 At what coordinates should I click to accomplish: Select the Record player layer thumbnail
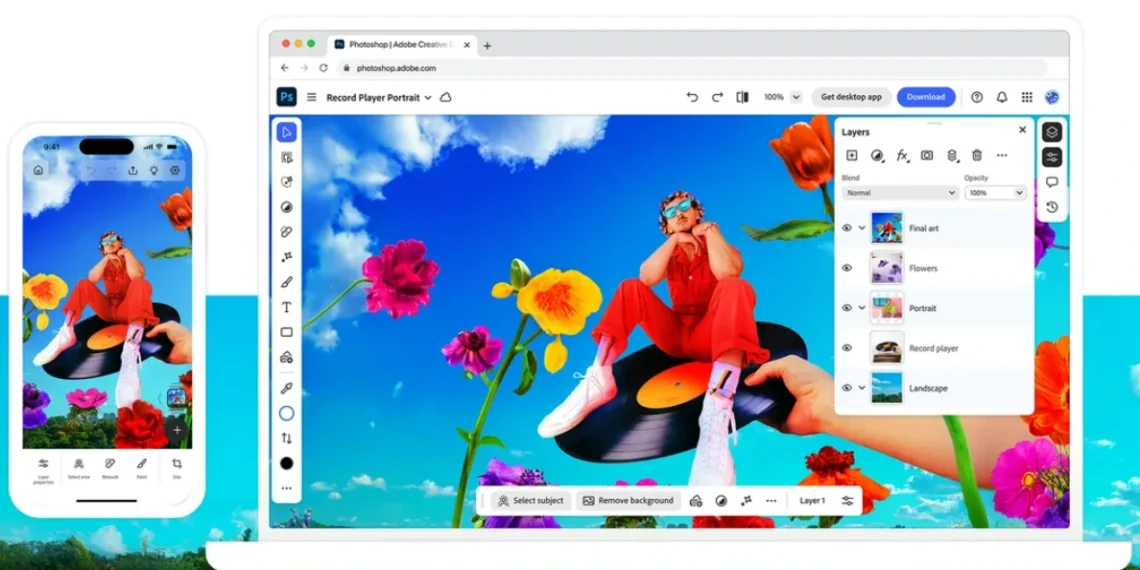point(887,348)
